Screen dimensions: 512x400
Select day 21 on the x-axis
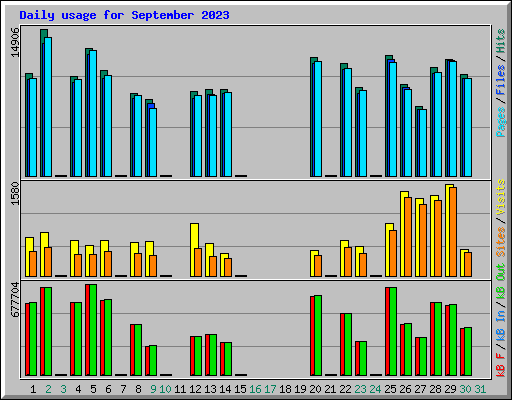coord(330,389)
